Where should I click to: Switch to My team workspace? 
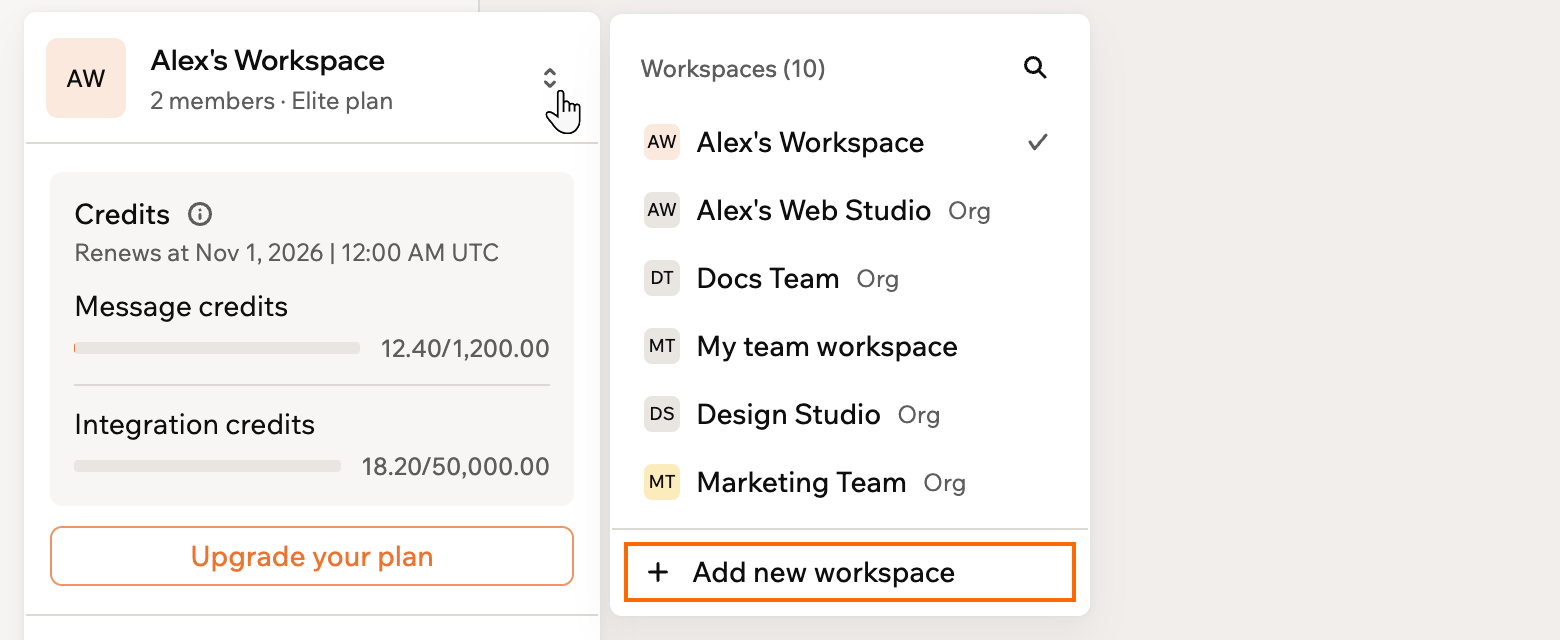(850, 346)
